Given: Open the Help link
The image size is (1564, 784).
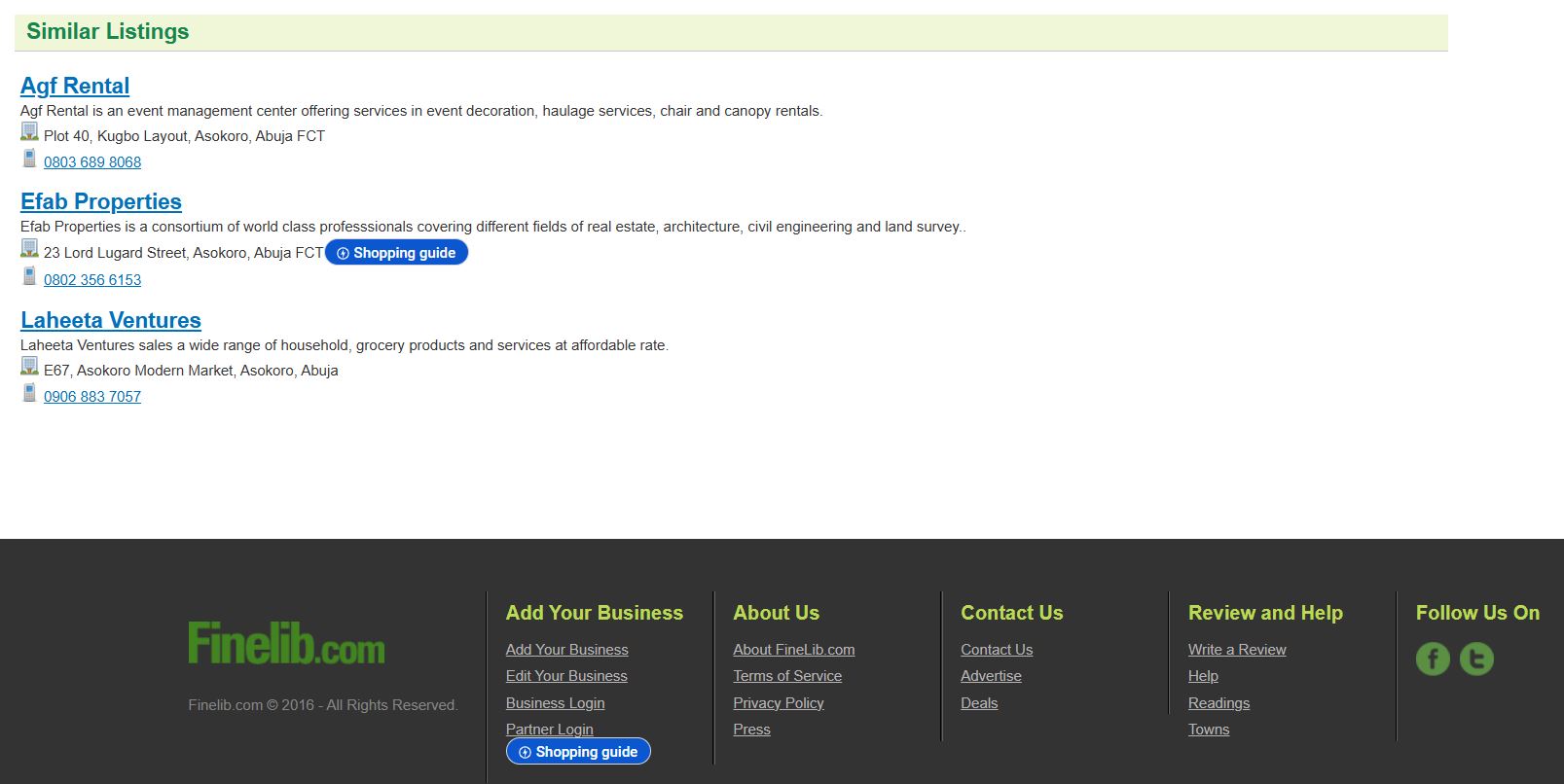Looking at the screenshot, I should click(1203, 676).
